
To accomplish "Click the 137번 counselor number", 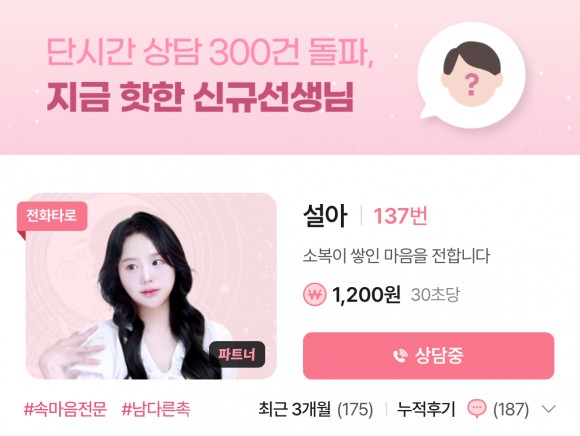I will pyautogui.click(x=400, y=216).
